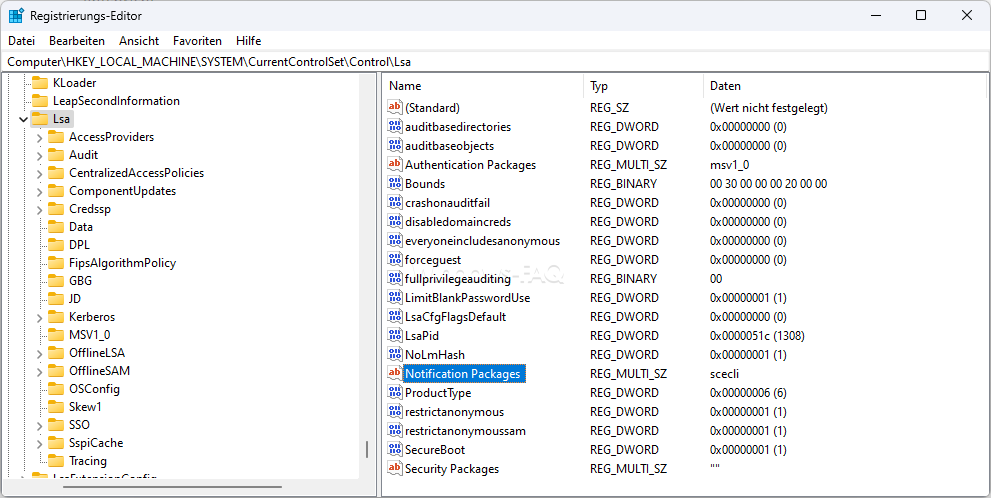Select the DPL key in the tree
This screenshot has height=498, width=991.
pyautogui.click(x=80, y=245)
